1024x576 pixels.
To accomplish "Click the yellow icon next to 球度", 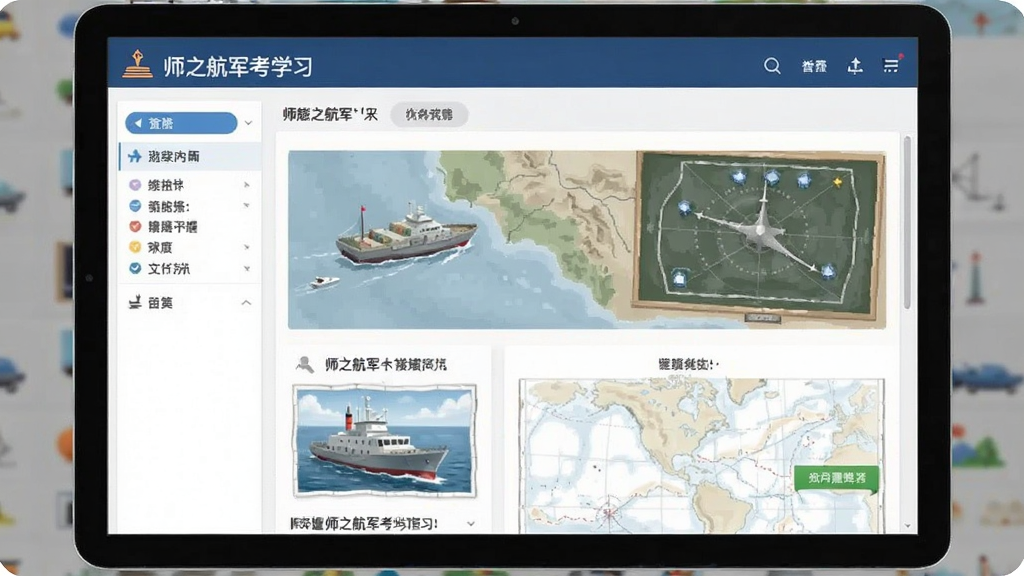I will pyautogui.click(x=135, y=248).
